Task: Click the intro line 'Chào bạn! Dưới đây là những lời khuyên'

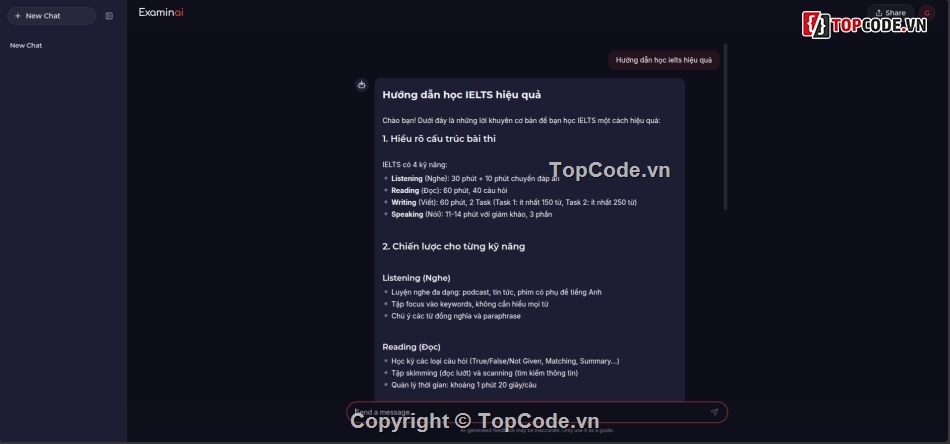Action: (x=521, y=120)
